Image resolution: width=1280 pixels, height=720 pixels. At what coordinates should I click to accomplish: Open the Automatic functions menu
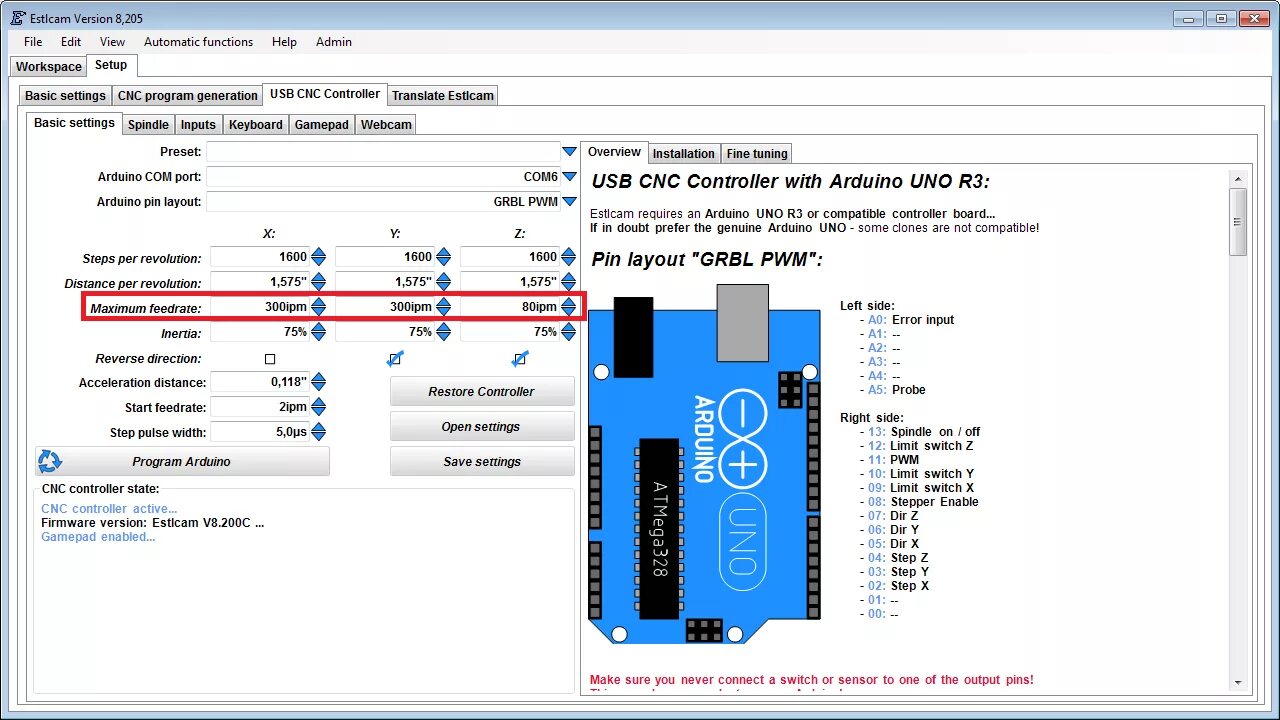(x=198, y=42)
